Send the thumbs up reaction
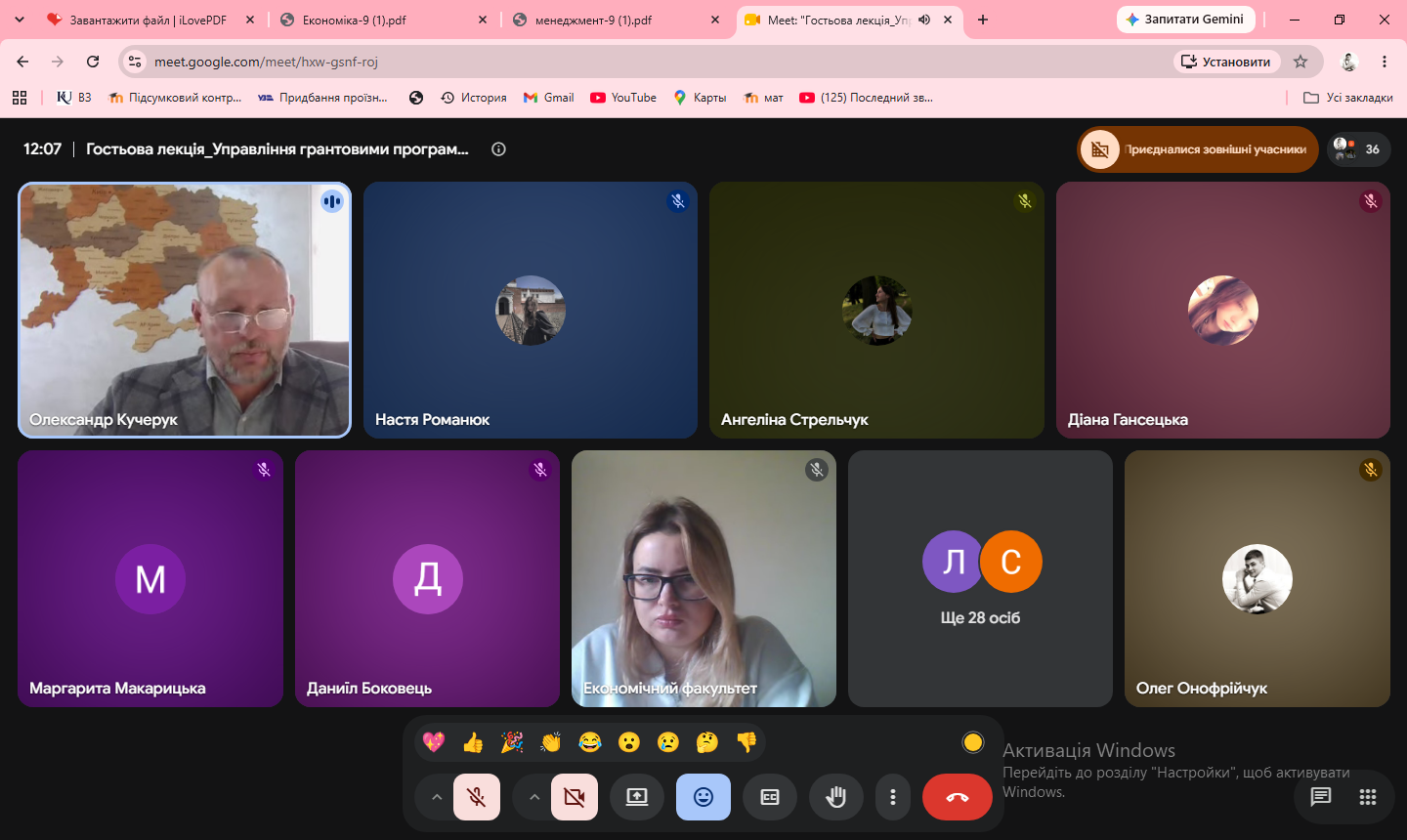The width and height of the screenshot is (1407, 840). [x=473, y=742]
